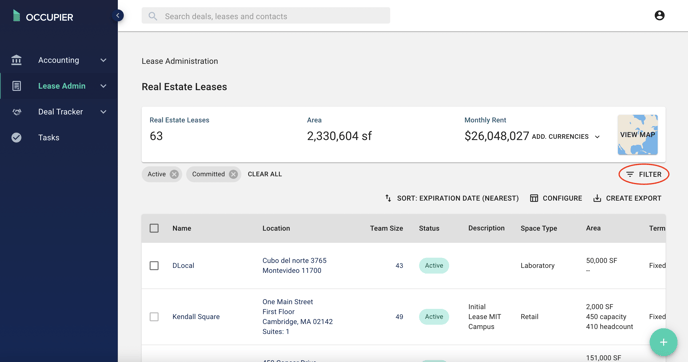Open the Add. Currencies dropdown
The height and width of the screenshot is (362, 688).
(x=566, y=137)
